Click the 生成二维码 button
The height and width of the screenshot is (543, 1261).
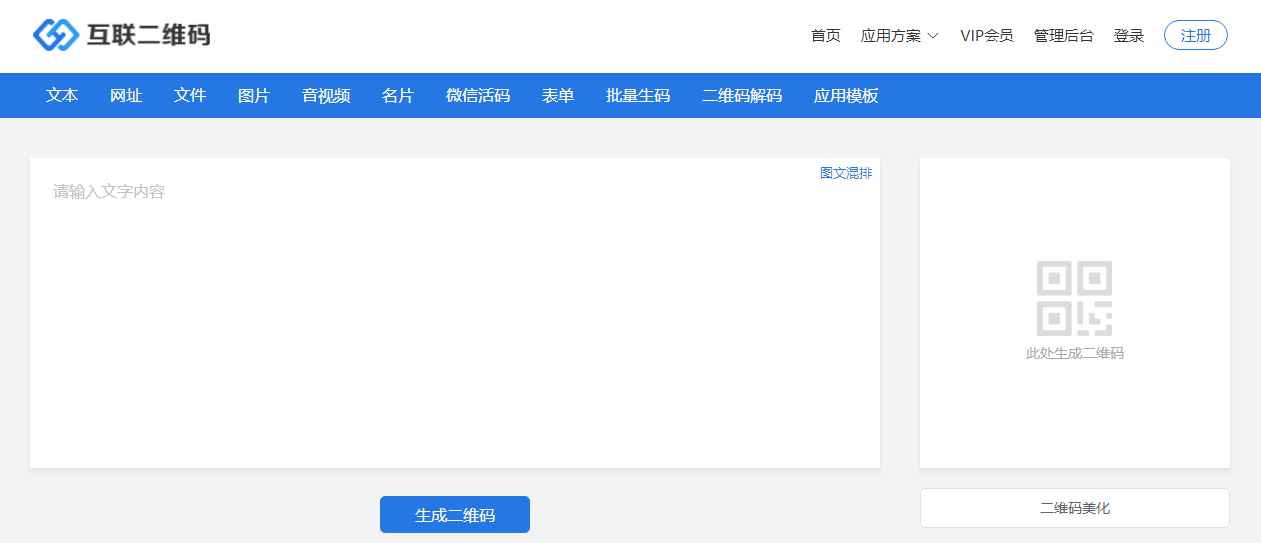(x=455, y=515)
